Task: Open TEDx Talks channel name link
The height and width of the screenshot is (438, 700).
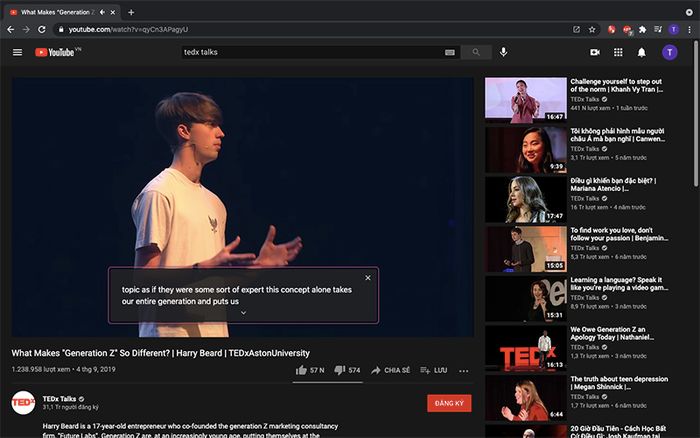Action: click(59, 399)
